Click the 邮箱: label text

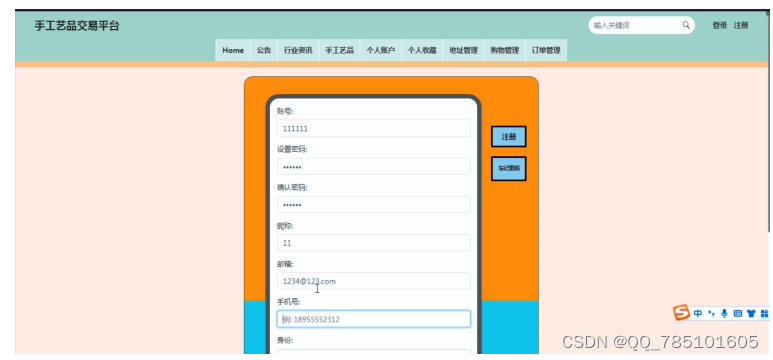[285, 264]
